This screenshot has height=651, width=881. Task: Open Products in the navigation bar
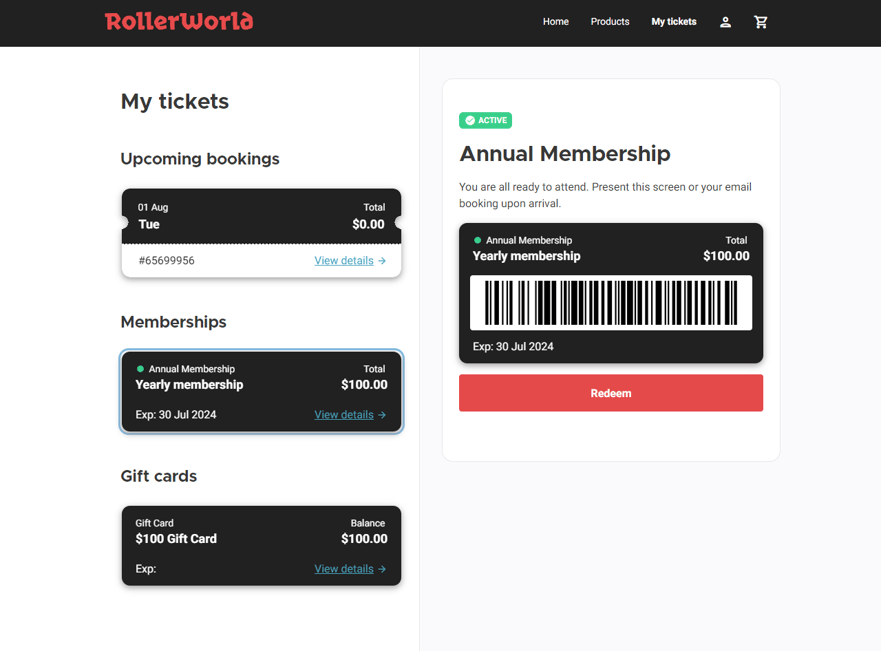[610, 22]
